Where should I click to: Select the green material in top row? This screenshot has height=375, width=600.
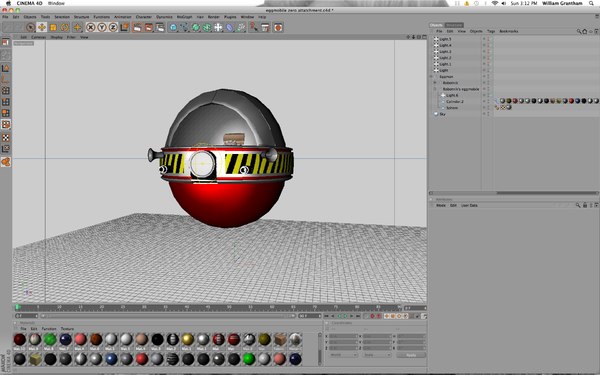(50, 339)
